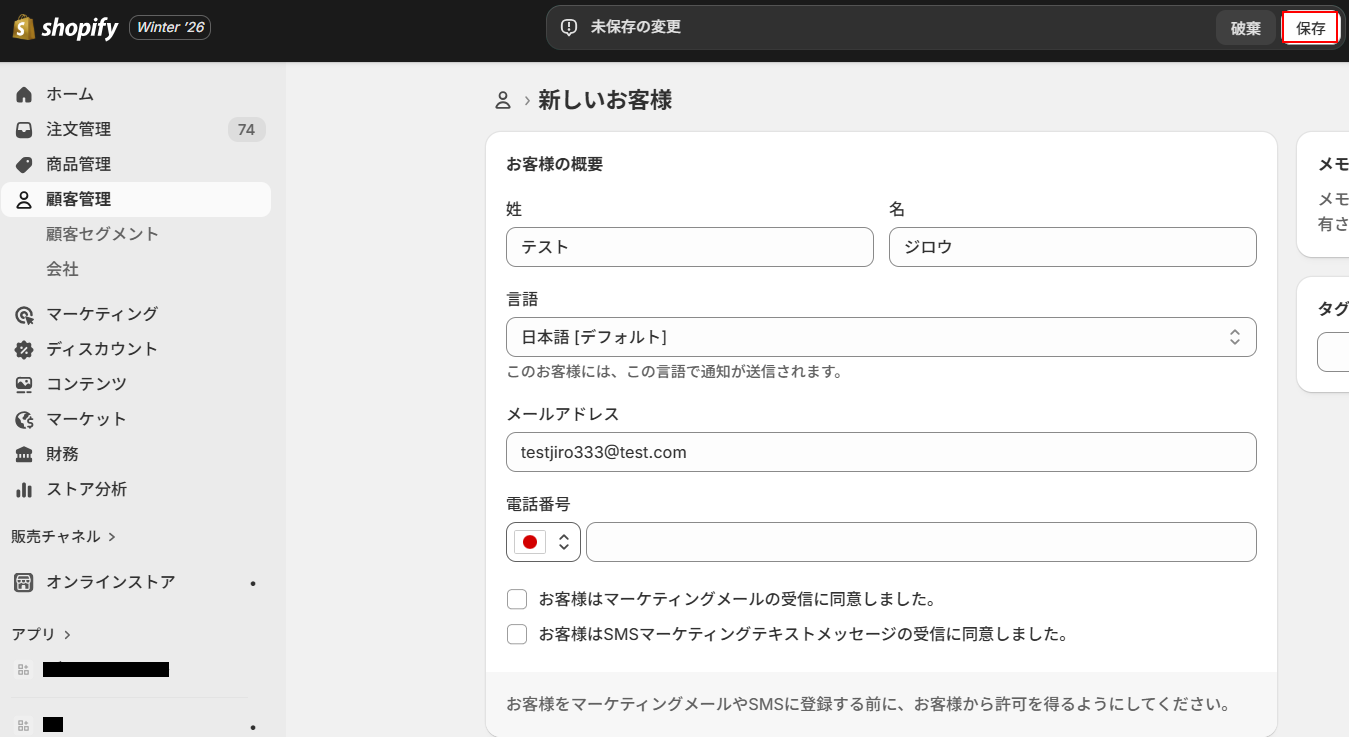Click the 電話番号 phone number field
Viewport: 1349px width, 737px height.
920,542
